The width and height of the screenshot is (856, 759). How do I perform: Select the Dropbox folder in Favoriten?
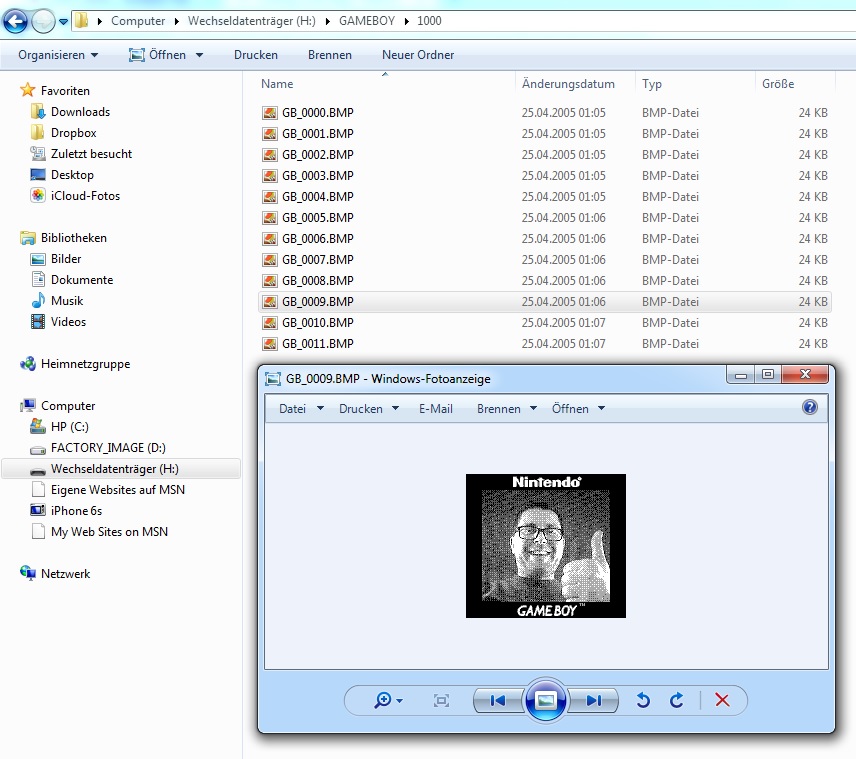(x=73, y=133)
